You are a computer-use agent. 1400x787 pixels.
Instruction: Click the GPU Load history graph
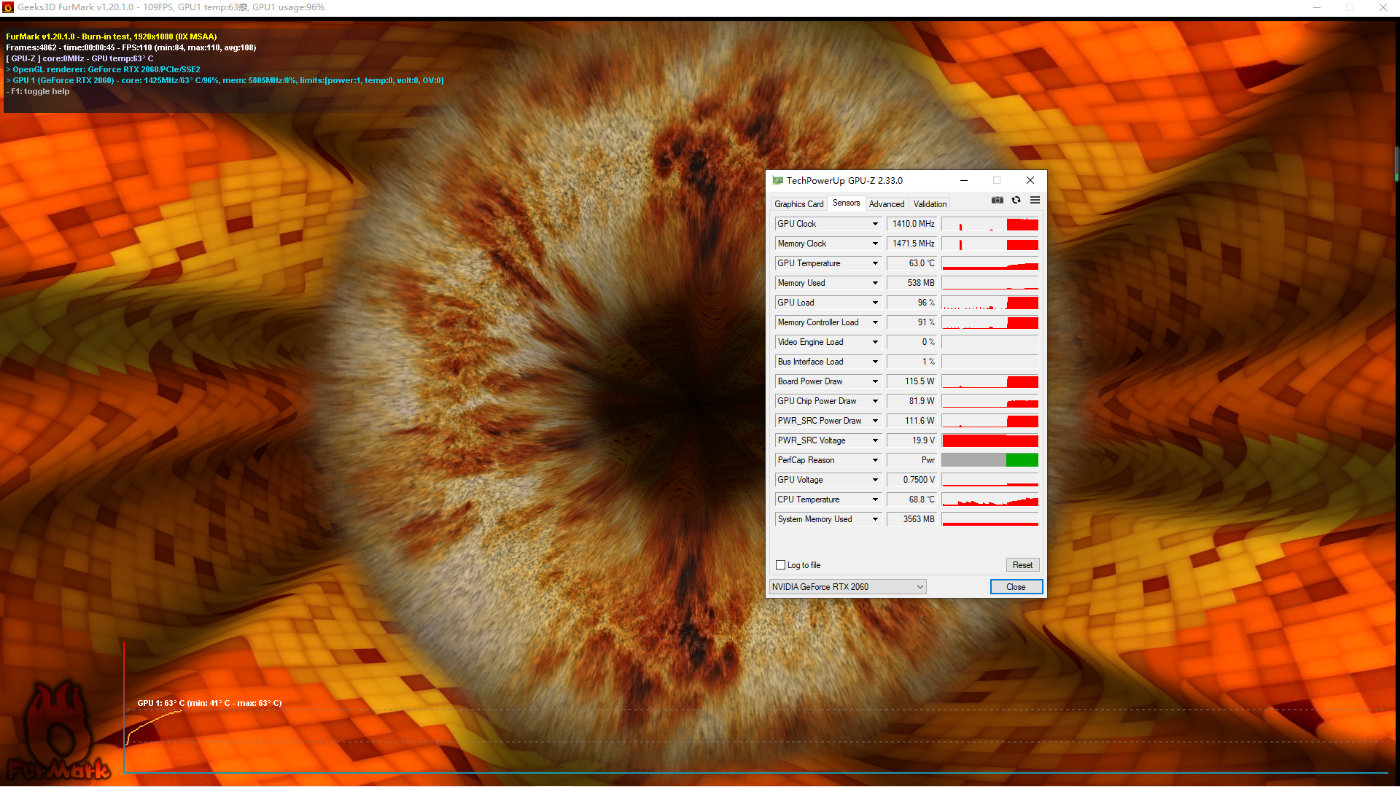click(x=989, y=303)
